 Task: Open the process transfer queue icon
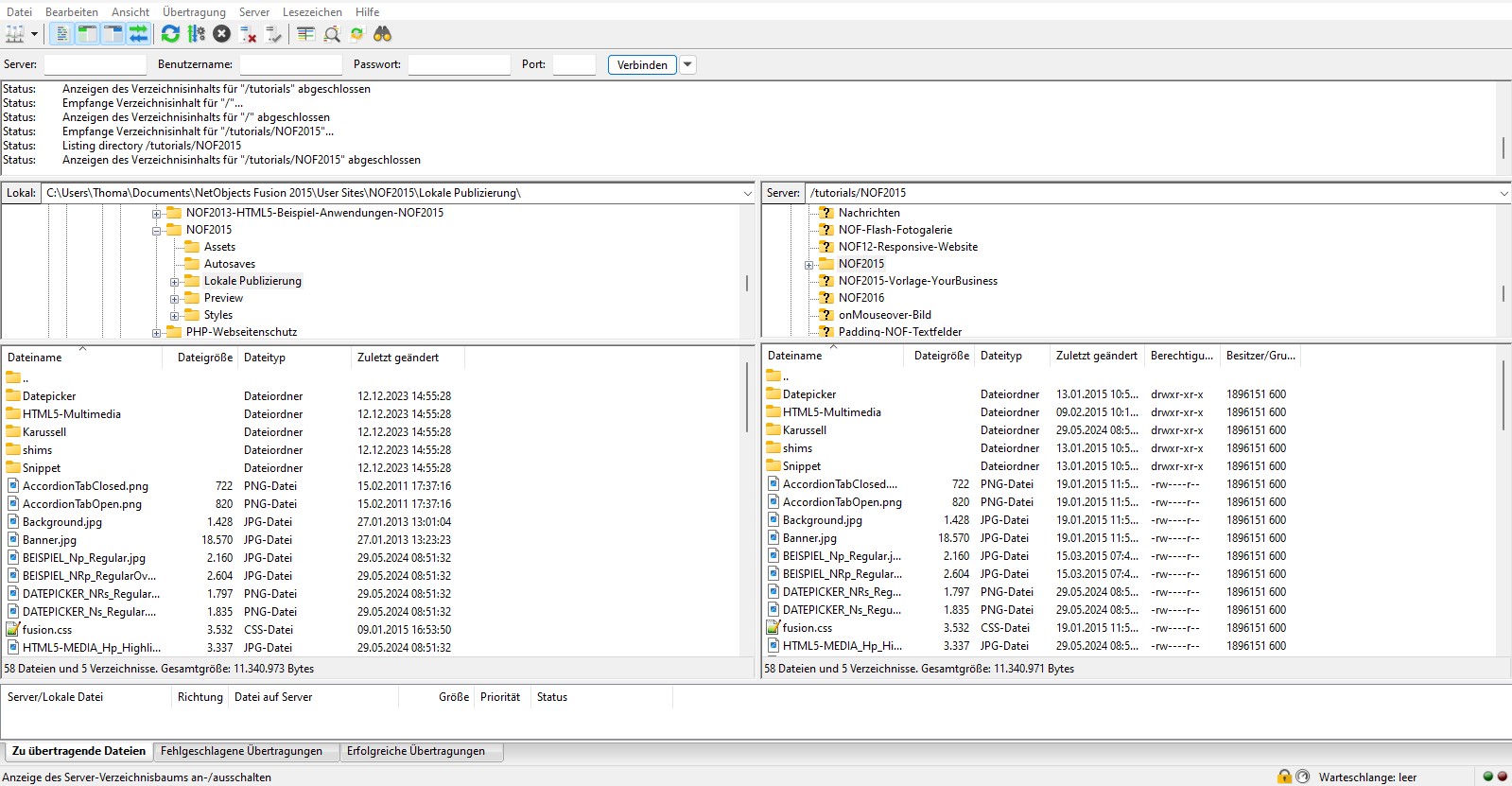click(196, 34)
